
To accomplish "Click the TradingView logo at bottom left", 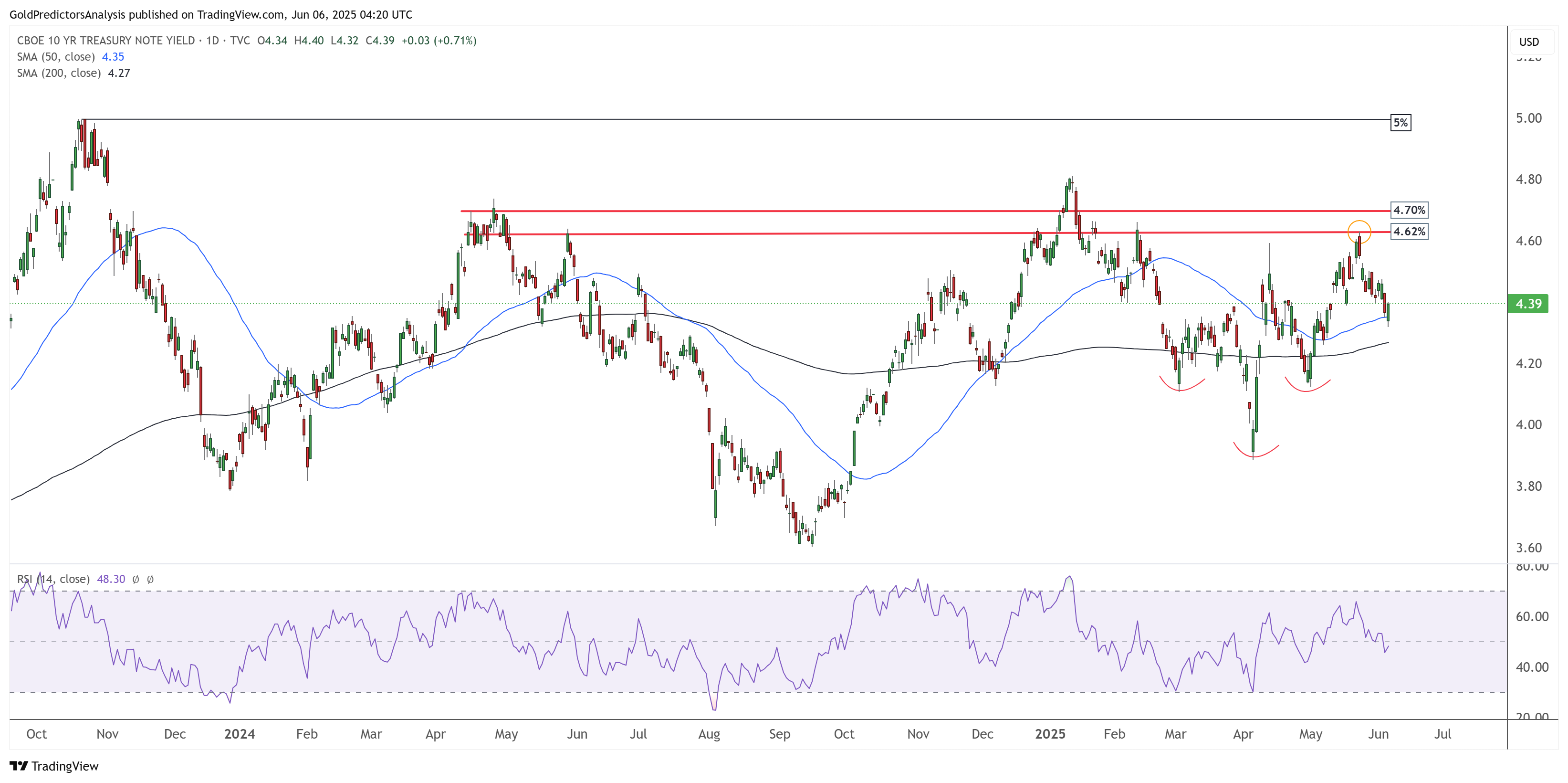I will 53,766.
